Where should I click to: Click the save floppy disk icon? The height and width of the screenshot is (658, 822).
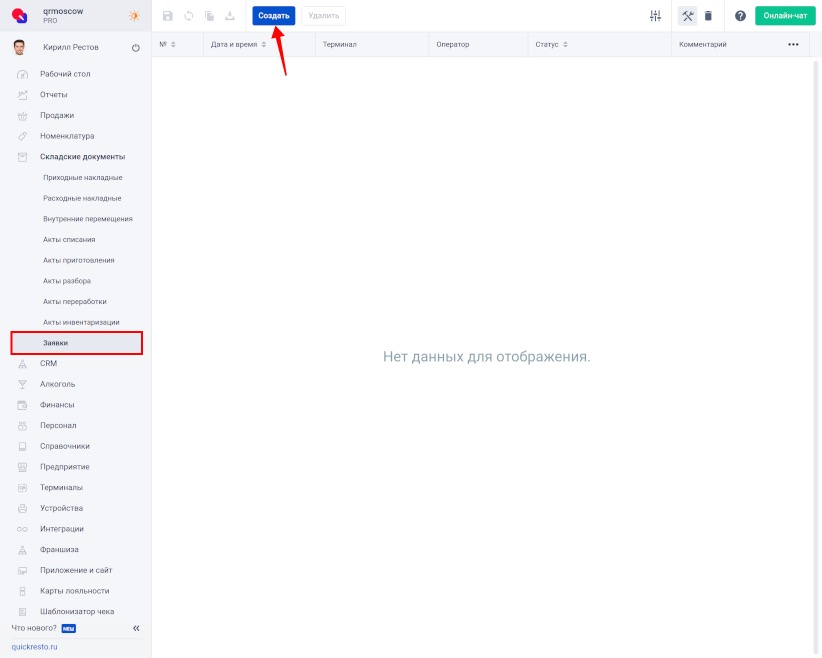[x=168, y=16]
